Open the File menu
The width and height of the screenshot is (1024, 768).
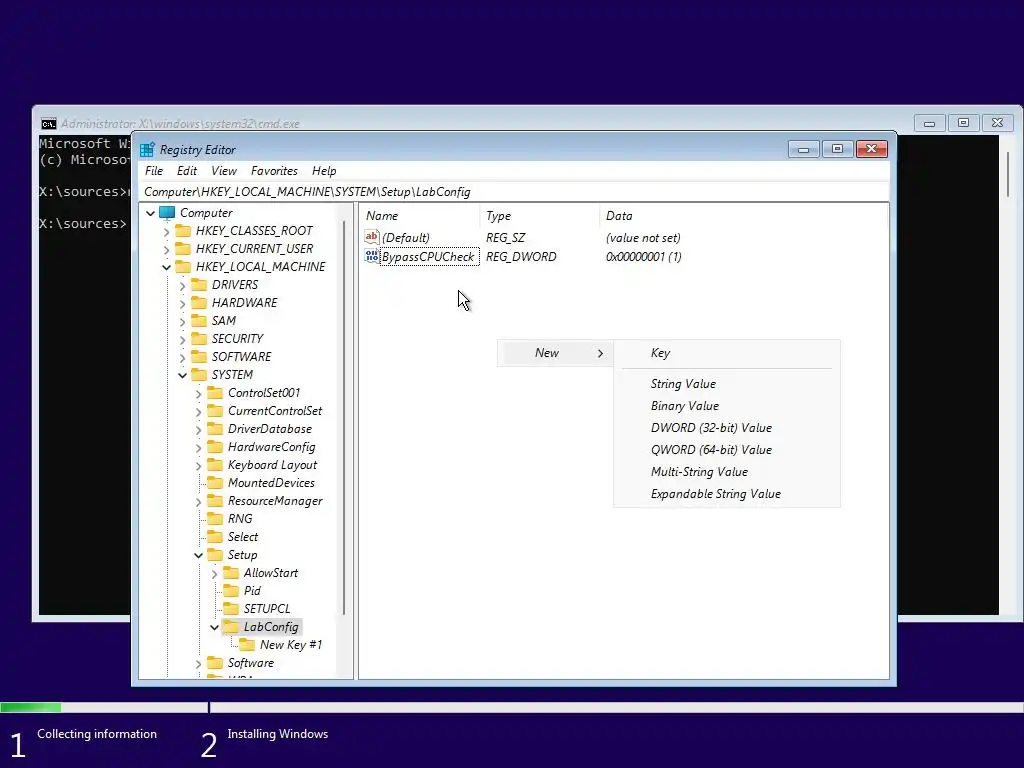coord(154,171)
